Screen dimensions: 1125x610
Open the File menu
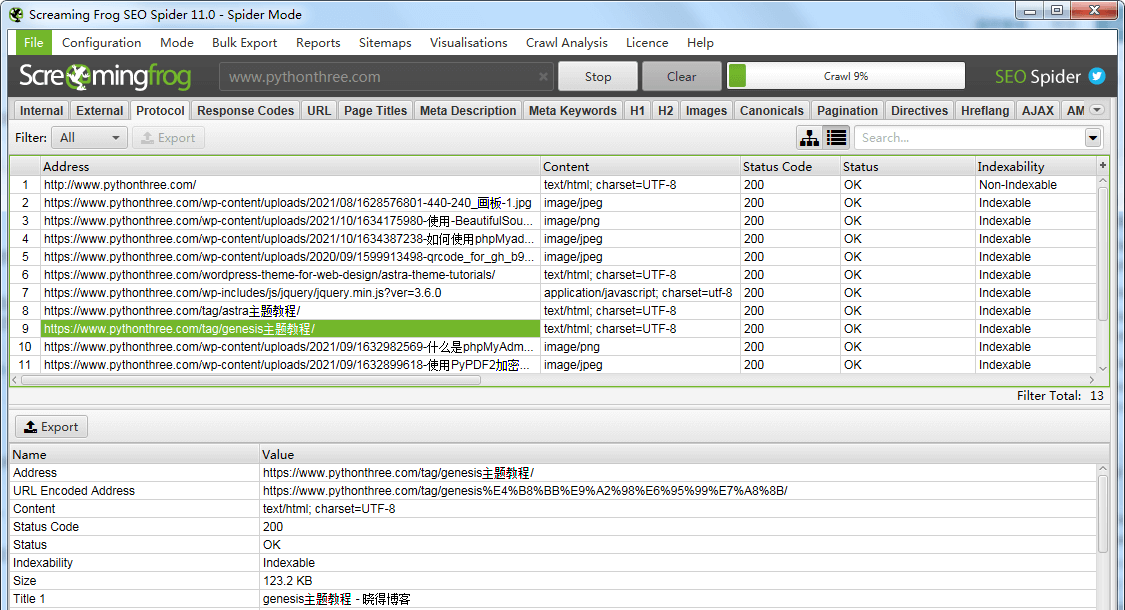tap(34, 42)
